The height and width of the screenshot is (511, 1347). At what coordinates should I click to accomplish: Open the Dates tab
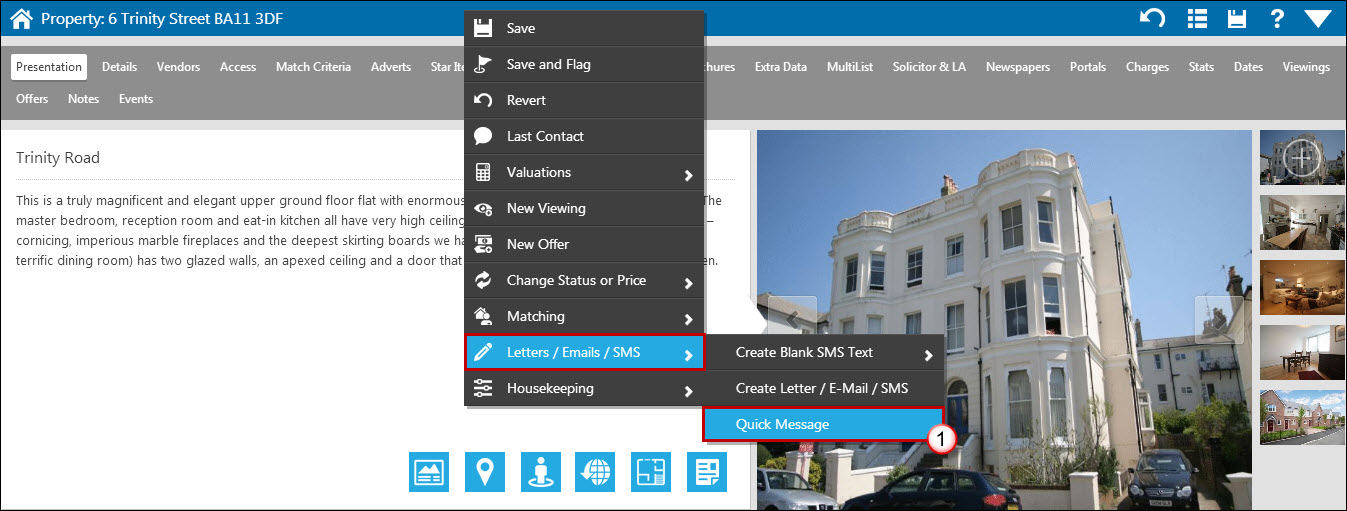click(x=1248, y=67)
